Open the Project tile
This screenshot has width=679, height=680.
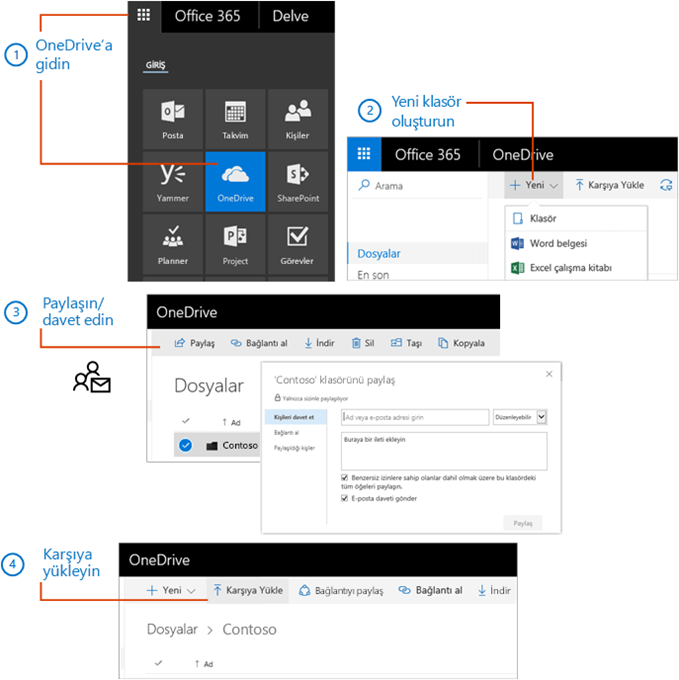click(x=235, y=244)
